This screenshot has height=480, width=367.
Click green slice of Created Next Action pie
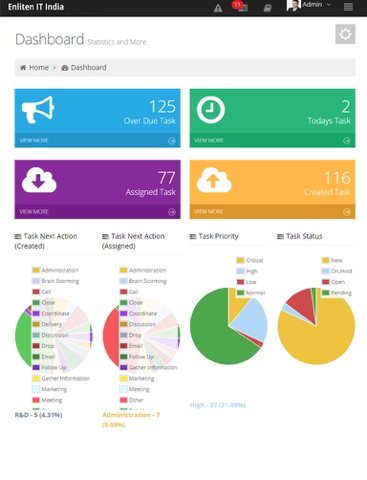23,337
